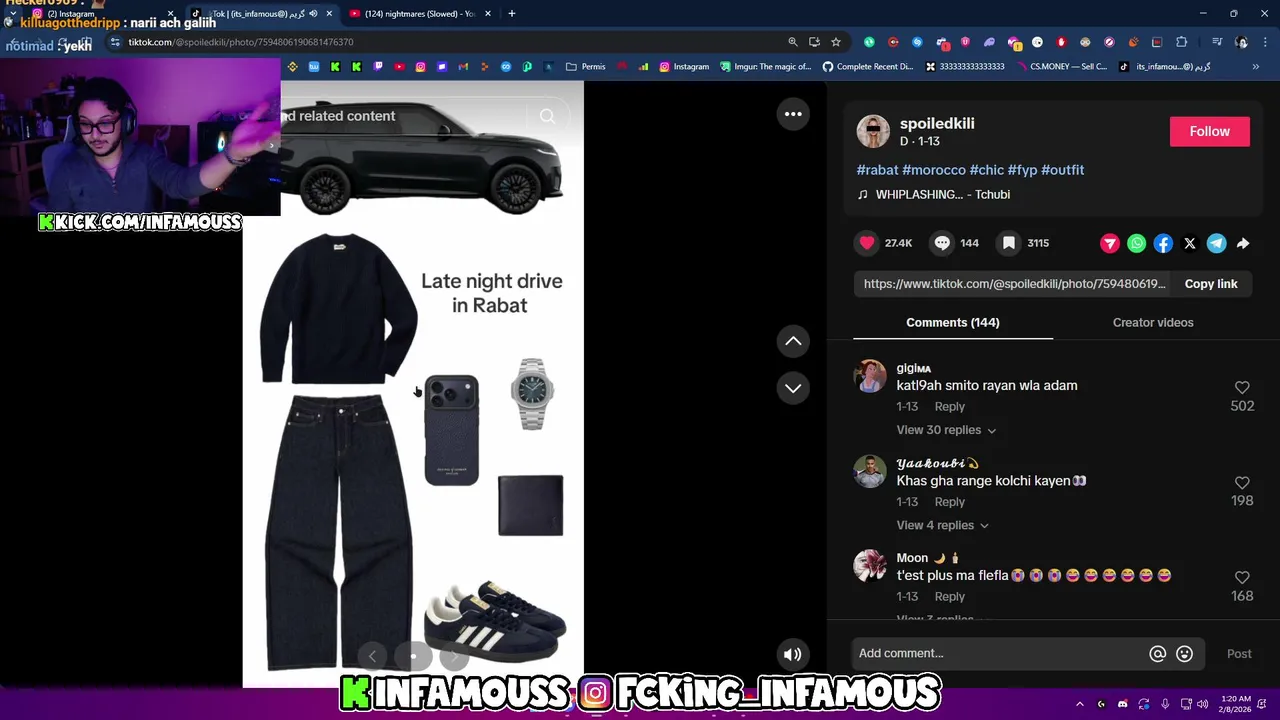Open the spoiledkili username link

(937, 123)
